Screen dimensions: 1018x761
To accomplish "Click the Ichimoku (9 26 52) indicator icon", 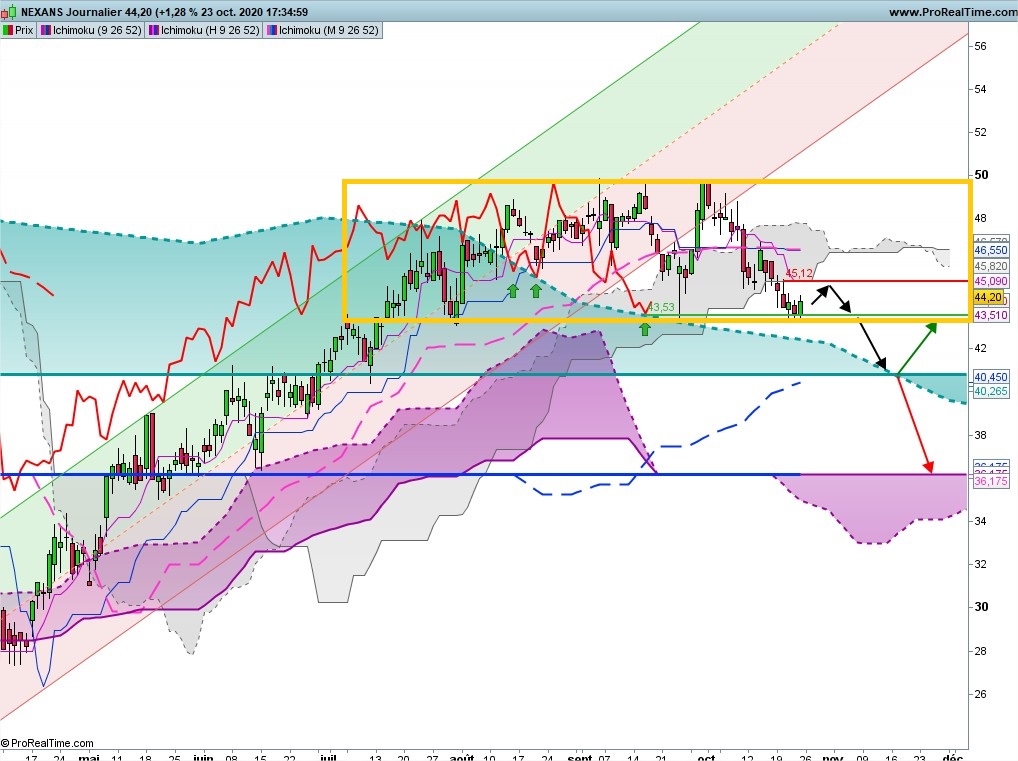I will pyautogui.click(x=46, y=30).
